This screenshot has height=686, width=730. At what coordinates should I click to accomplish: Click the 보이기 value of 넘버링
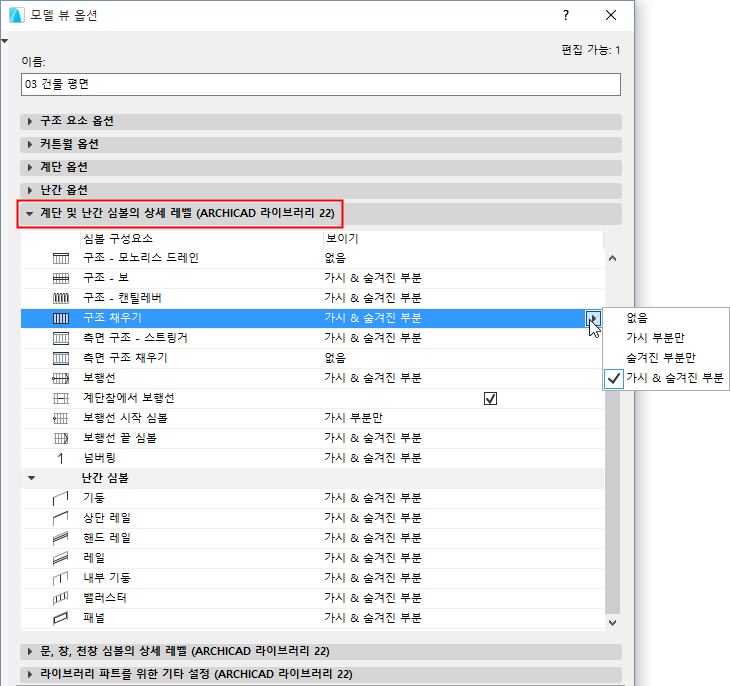[x=373, y=458]
